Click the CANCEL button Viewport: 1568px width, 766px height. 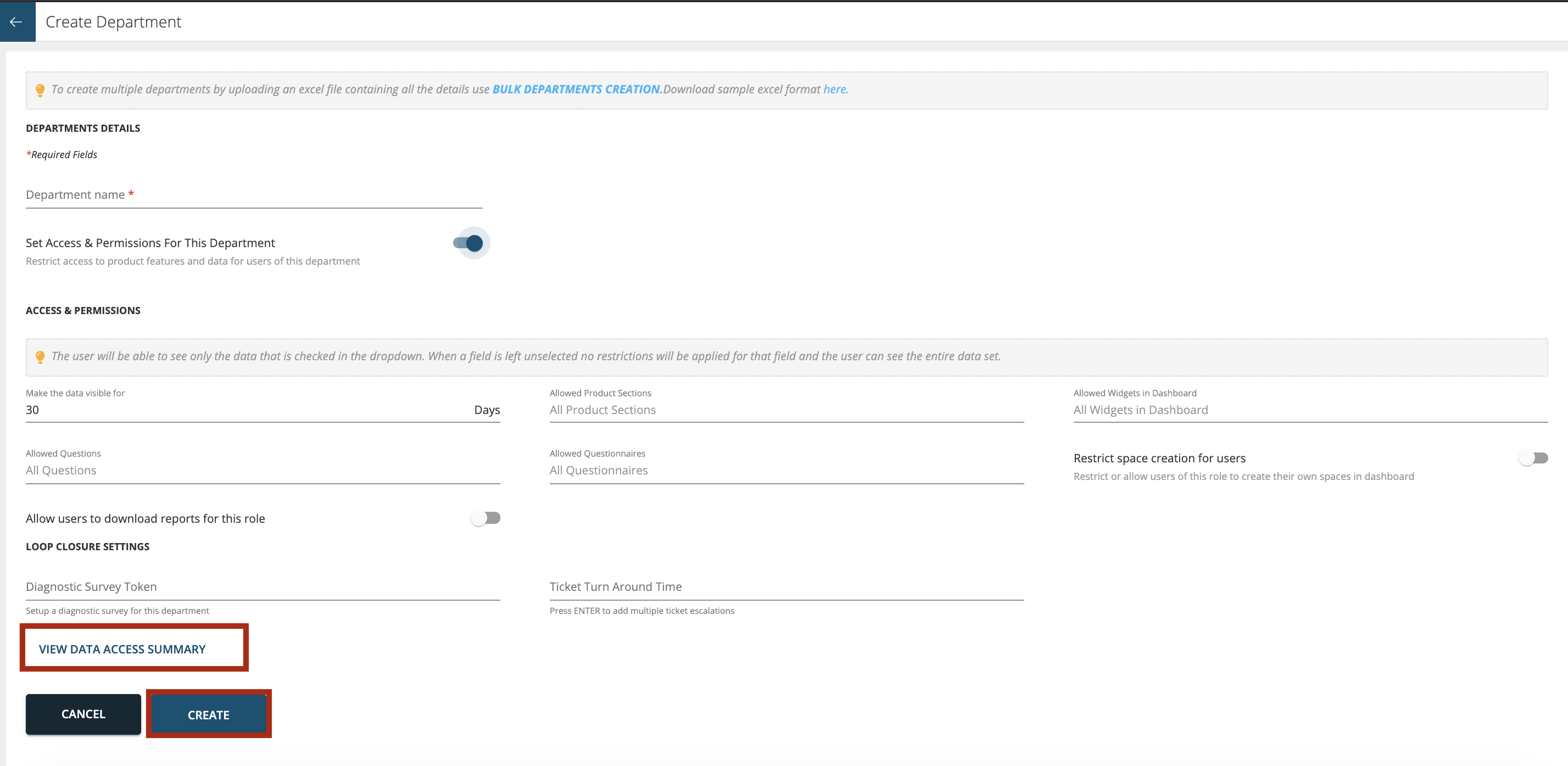pos(83,714)
